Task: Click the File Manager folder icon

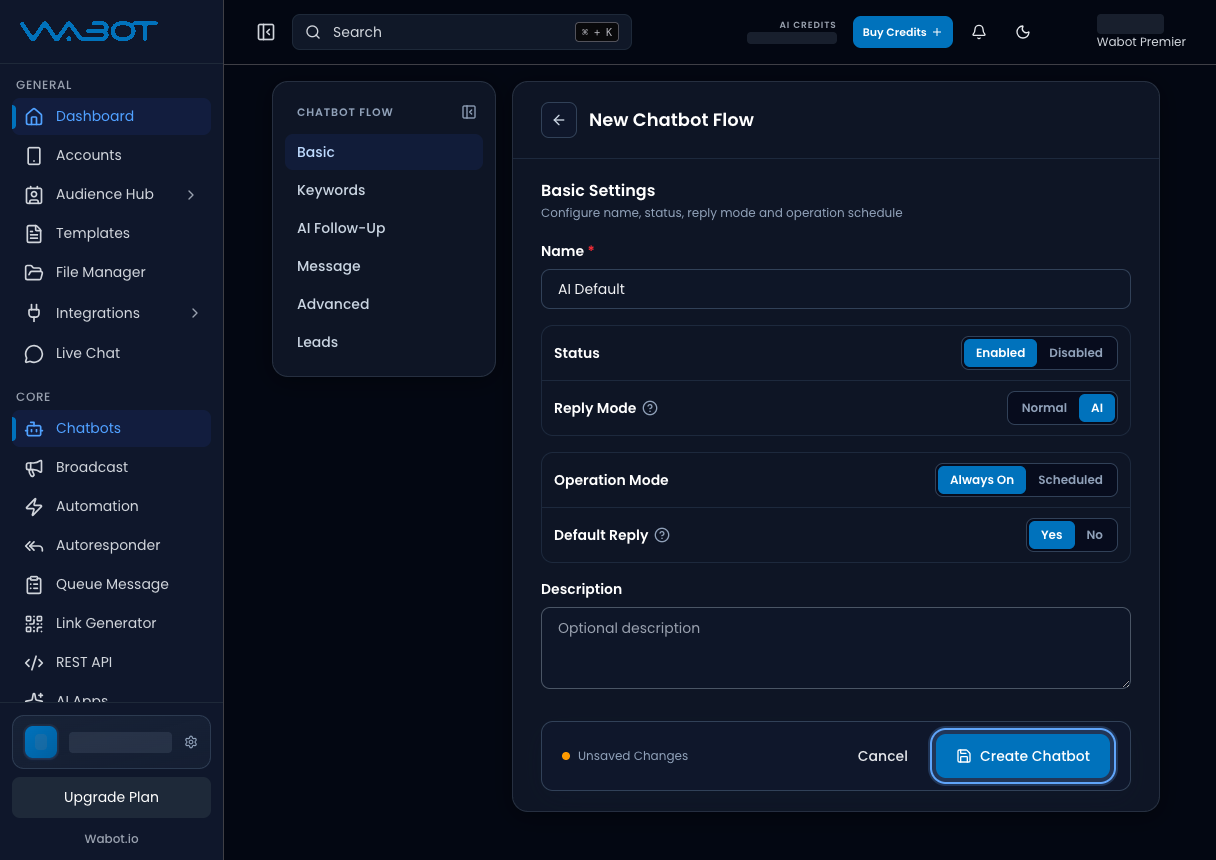Action: [34, 272]
